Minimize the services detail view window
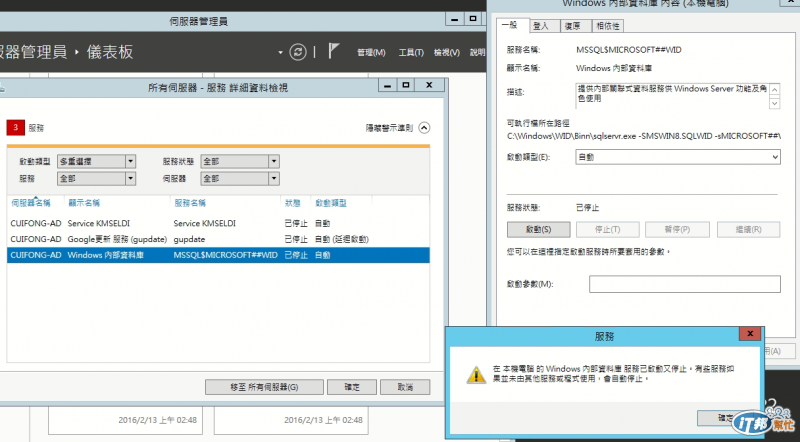Screen dimensions: 800x442 click(x=387, y=85)
